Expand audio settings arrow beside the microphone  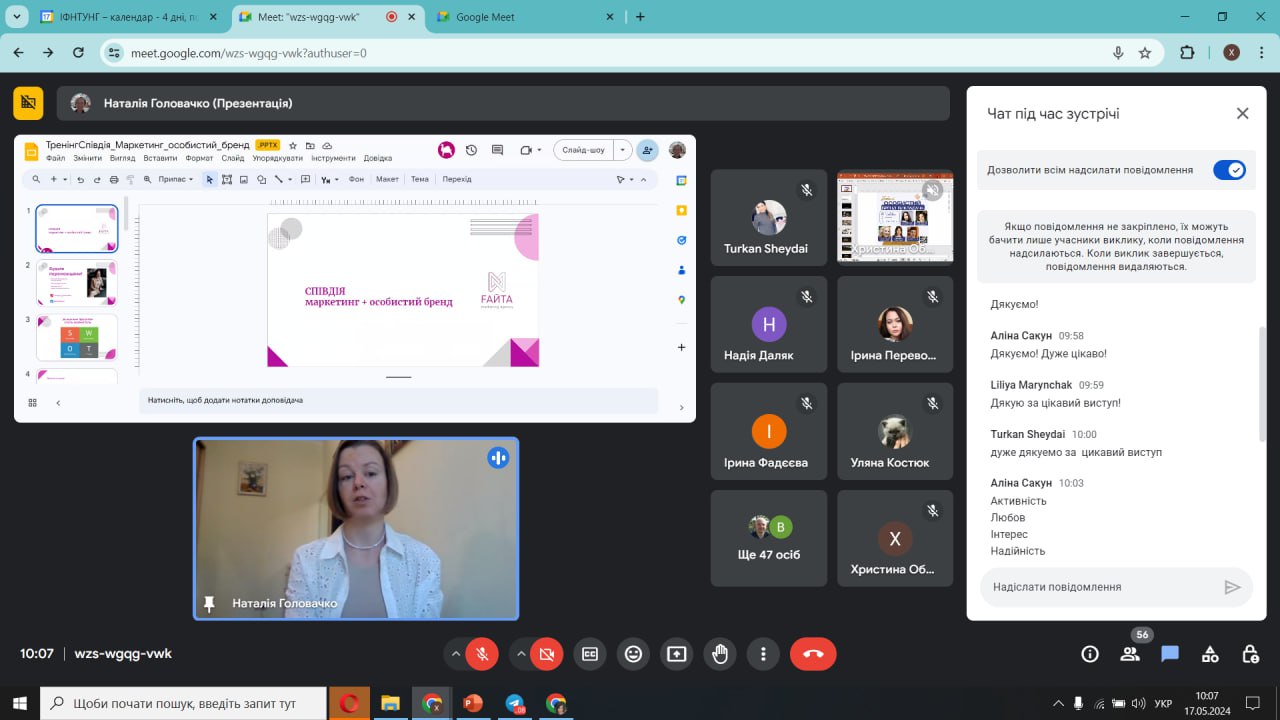pos(456,654)
